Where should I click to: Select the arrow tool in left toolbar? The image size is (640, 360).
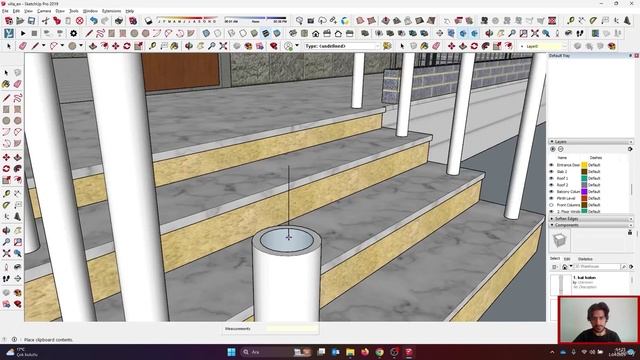[x=6, y=73]
